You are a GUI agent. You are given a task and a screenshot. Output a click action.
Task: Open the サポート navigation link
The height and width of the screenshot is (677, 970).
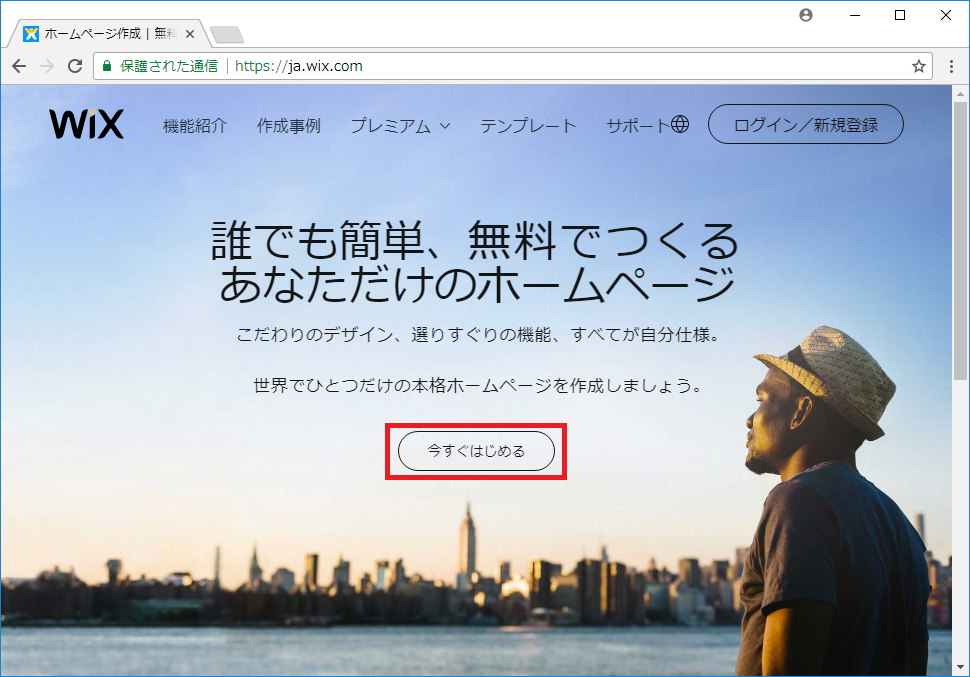[x=637, y=126]
